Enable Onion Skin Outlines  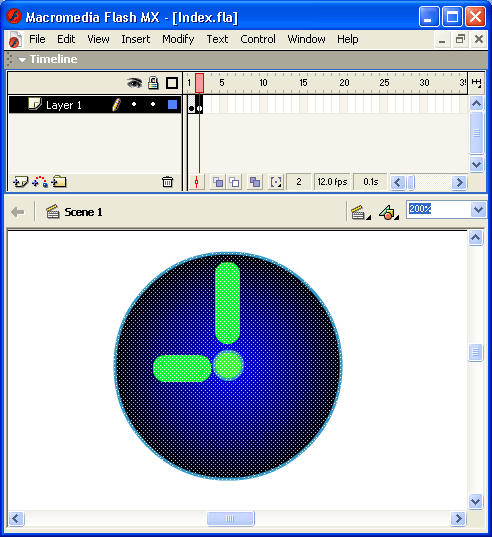(x=234, y=182)
